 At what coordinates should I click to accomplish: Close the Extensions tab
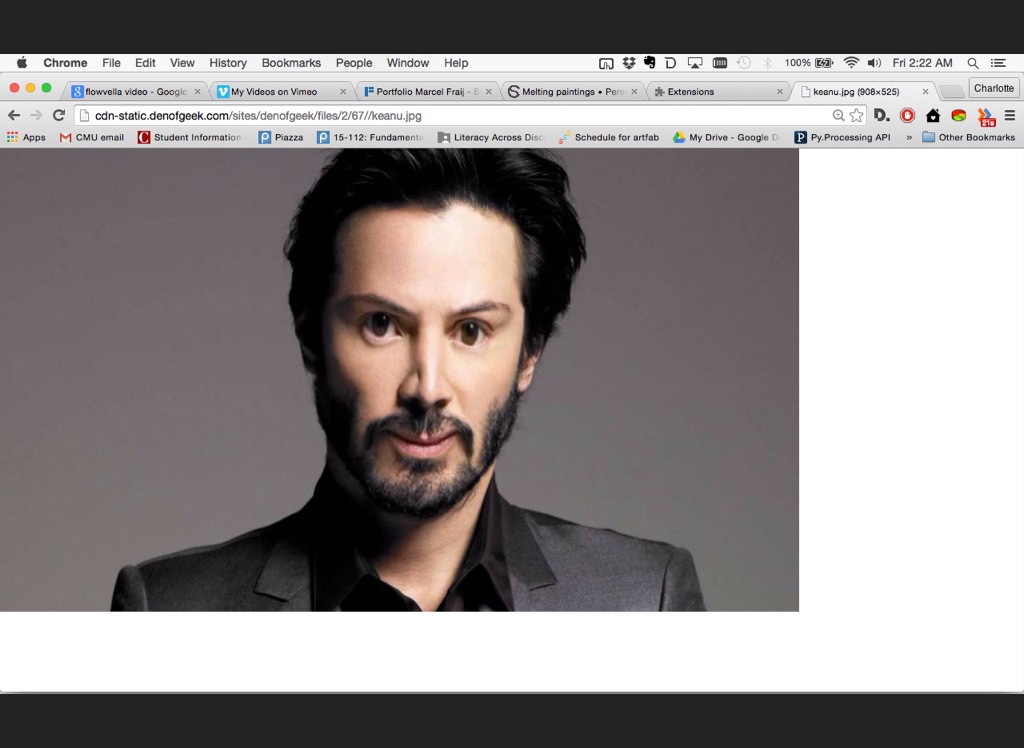pos(780,91)
